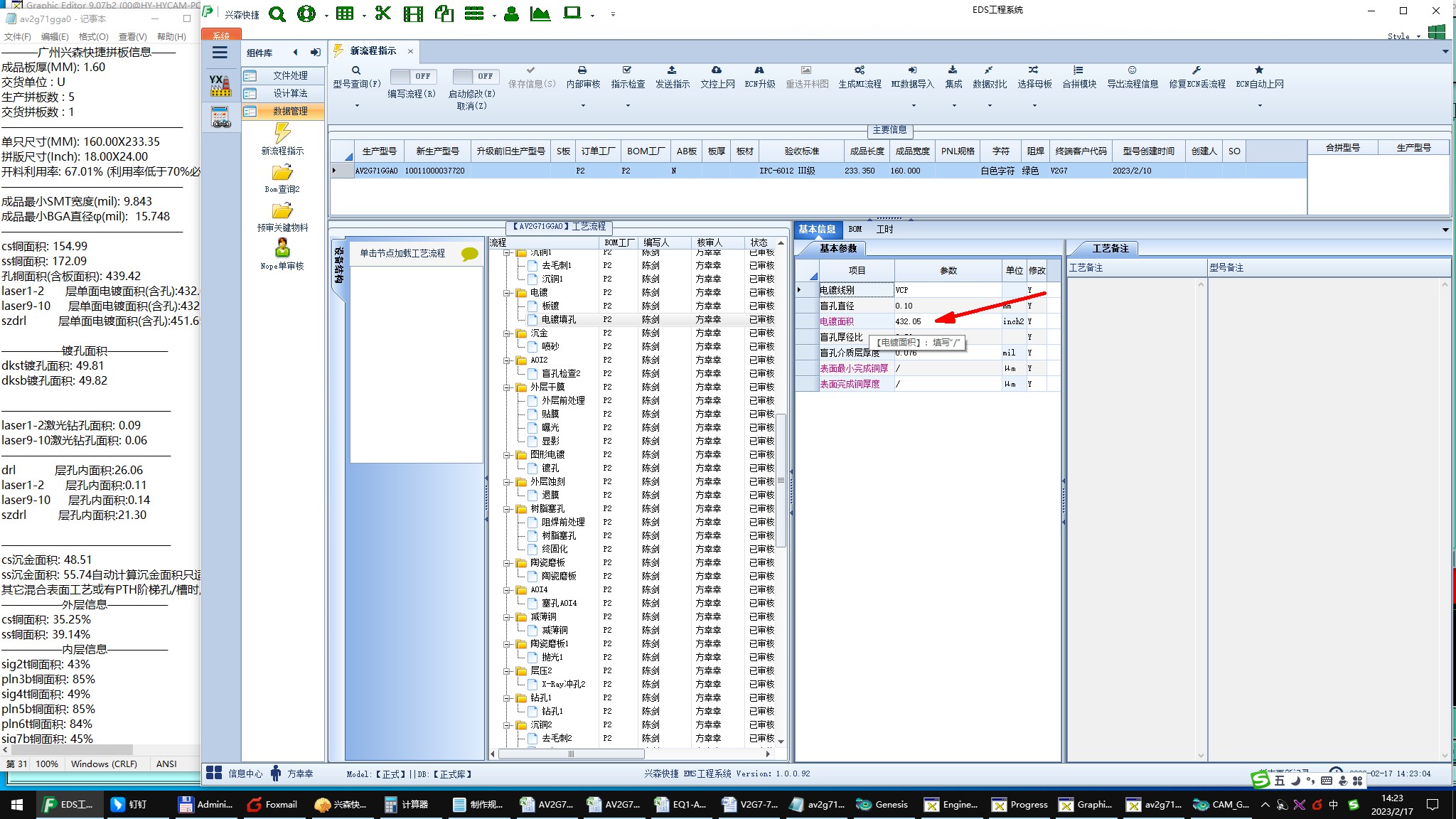Expand the dropdown arrow under 型号查询

pos(357,106)
